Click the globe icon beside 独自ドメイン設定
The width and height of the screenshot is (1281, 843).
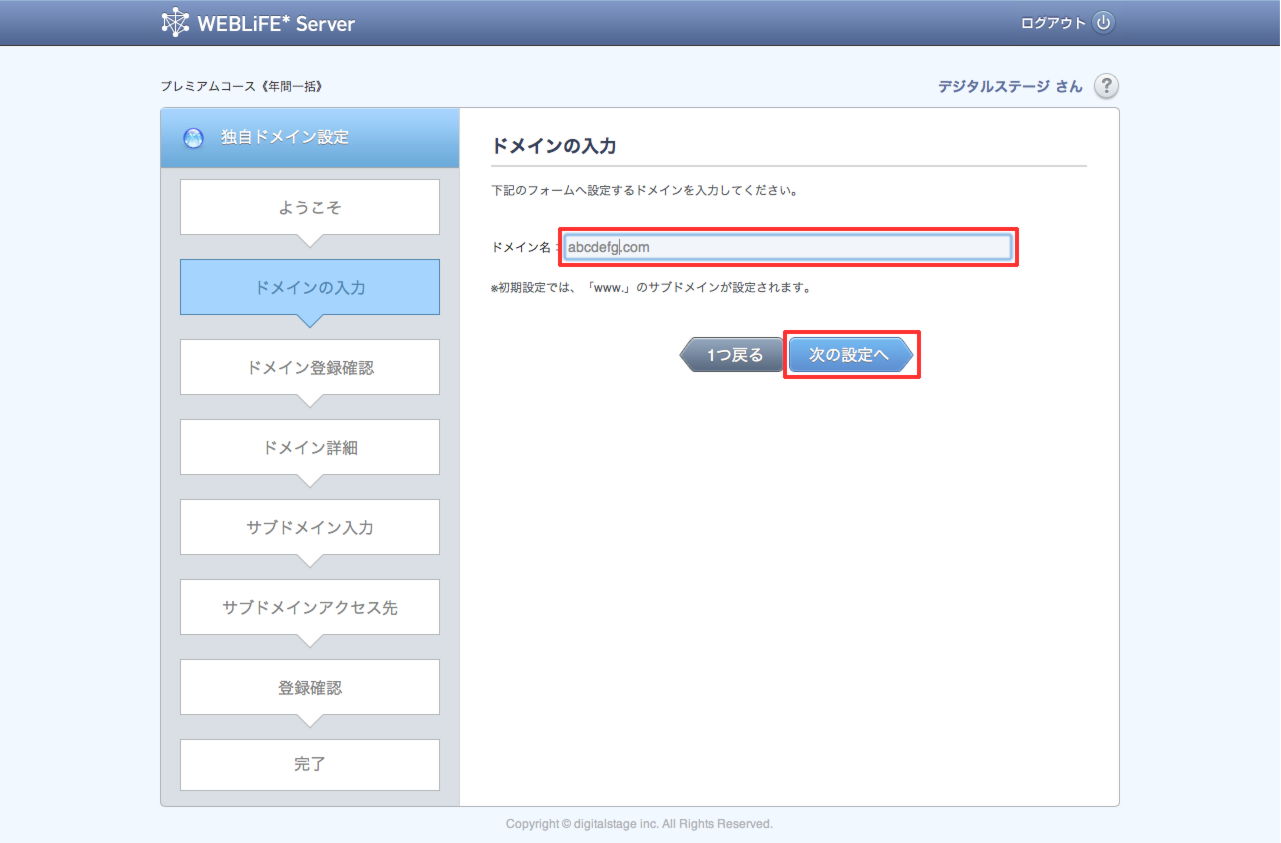[193, 139]
